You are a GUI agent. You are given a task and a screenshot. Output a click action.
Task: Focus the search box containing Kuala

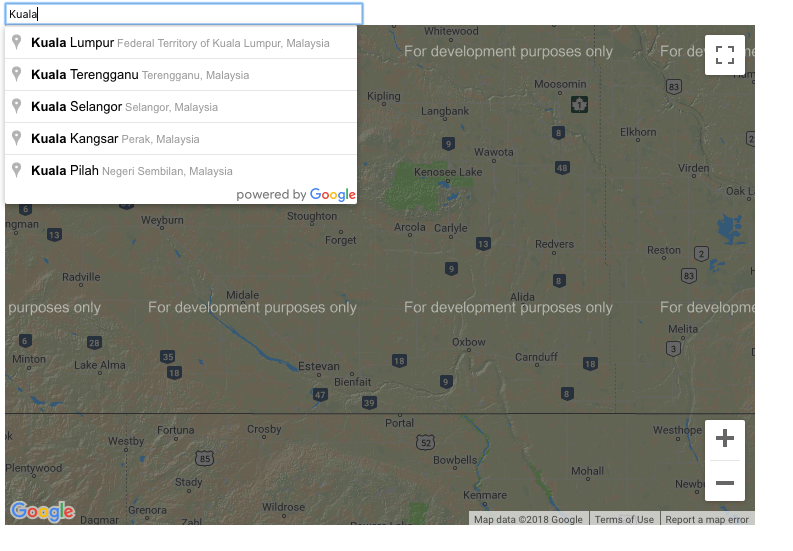pyautogui.click(x=183, y=14)
